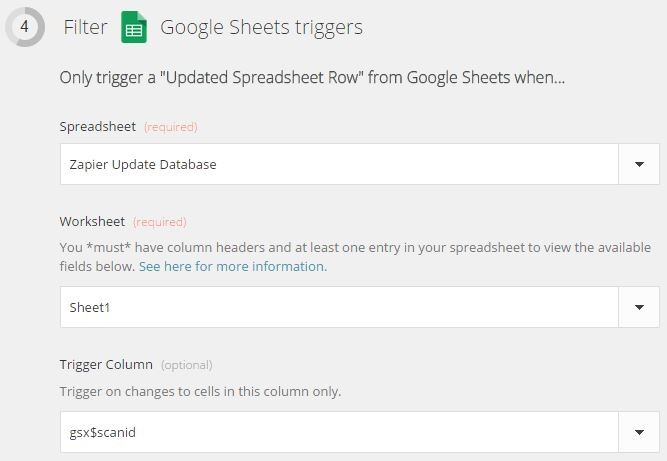The height and width of the screenshot is (461, 667).
Task: Expand the Trigger Column dropdown arrow
Action: tap(639, 432)
